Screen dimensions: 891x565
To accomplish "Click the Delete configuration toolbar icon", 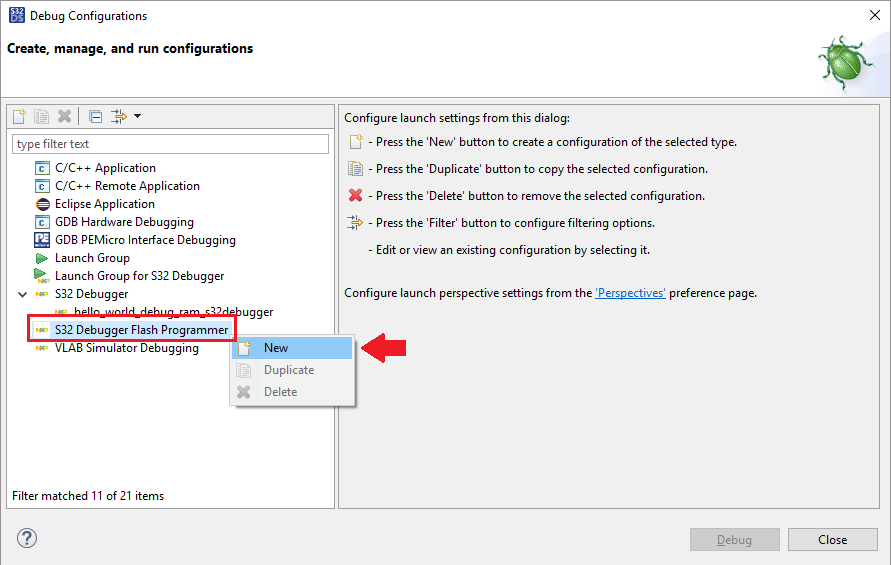I will coord(65,116).
